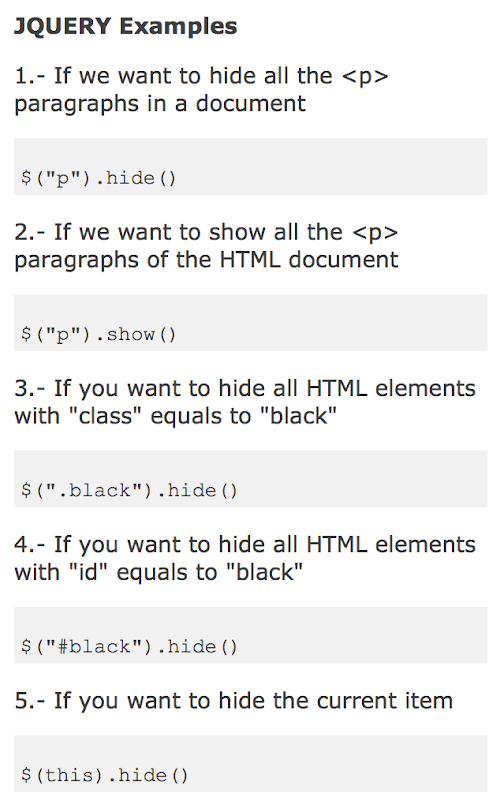Click example 2 text about showing paragraphs
The height and width of the screenshot is (808, 500).
click(x=206, y=246)
